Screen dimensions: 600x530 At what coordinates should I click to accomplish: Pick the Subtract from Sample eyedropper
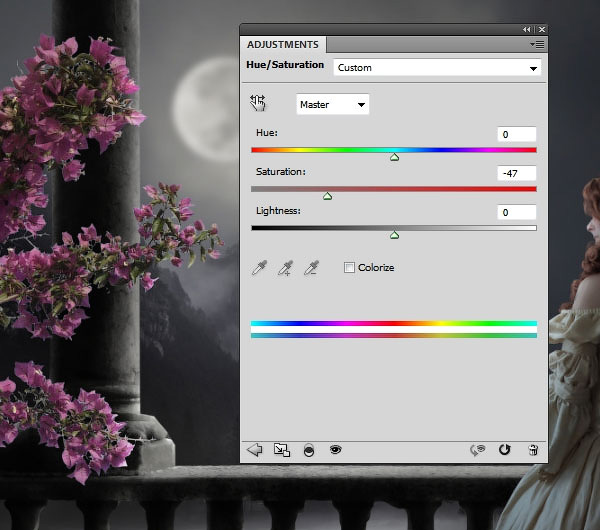coord(311,268)
